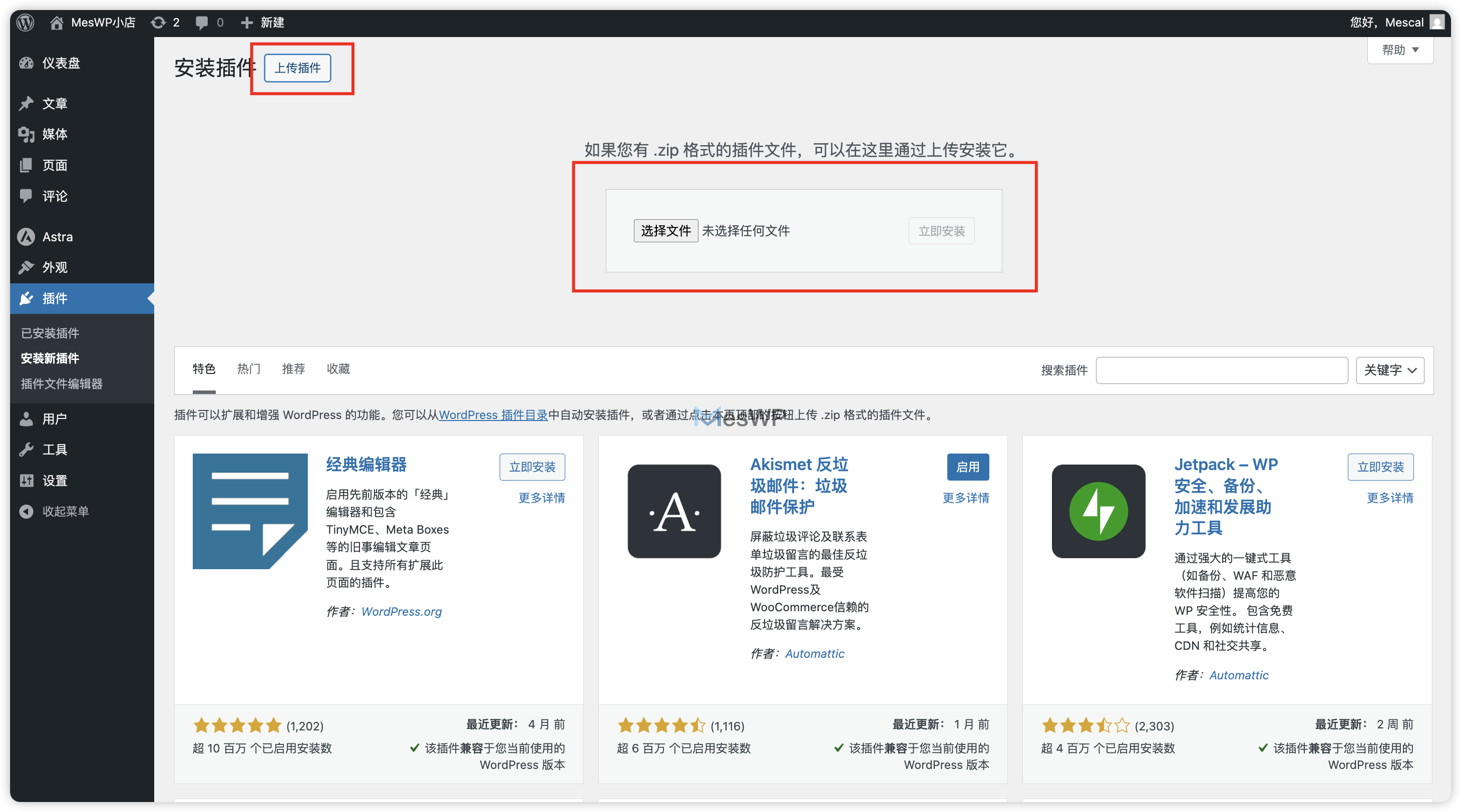Open the Akismet 反垃圾邮件 title link
Image resolution: width=1461 pixels, height=812 pixels.
click(x=799, y=486)
